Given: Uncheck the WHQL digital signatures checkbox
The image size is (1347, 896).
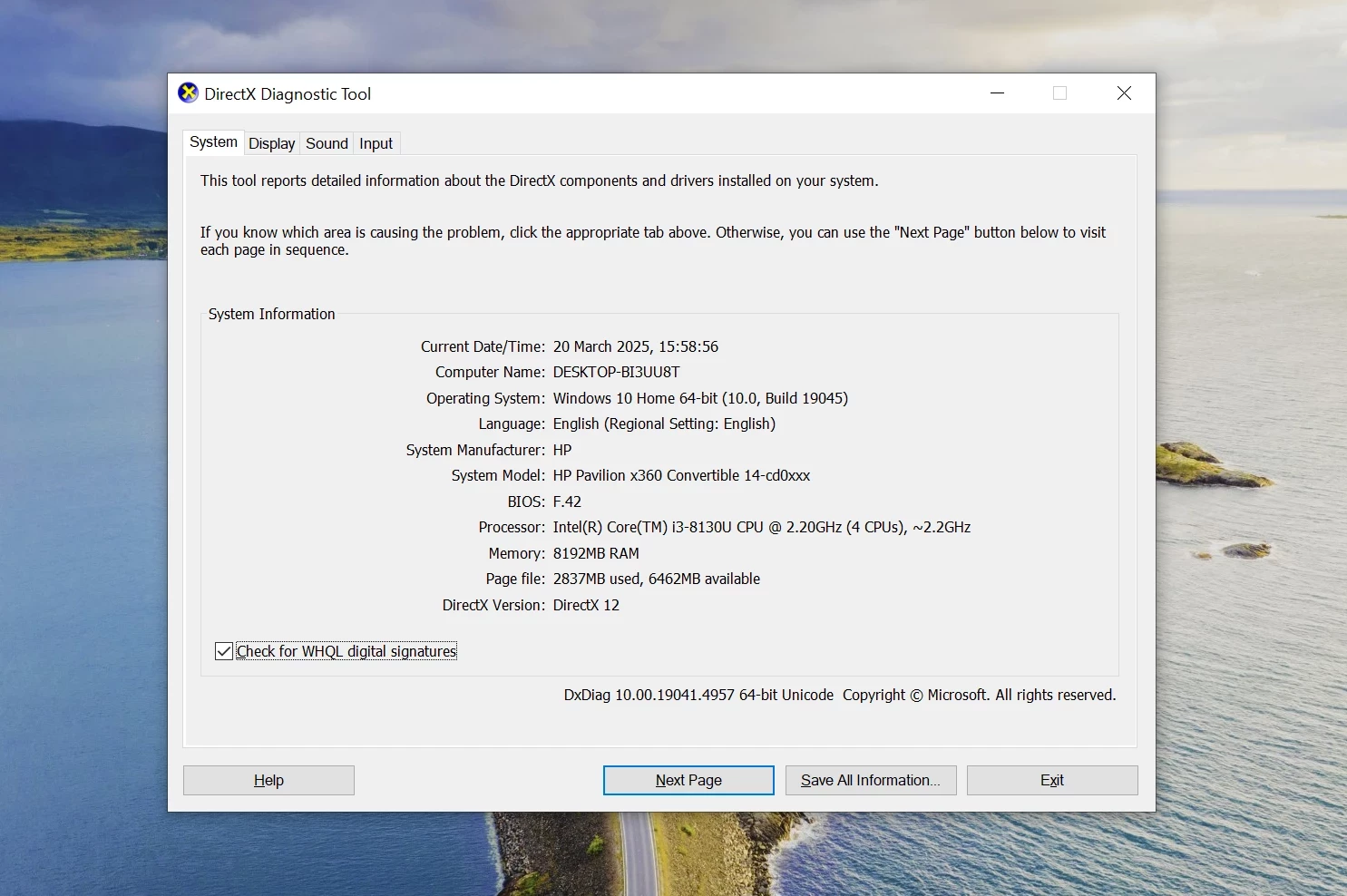Looking at the screenshot, I should point(224,651).
